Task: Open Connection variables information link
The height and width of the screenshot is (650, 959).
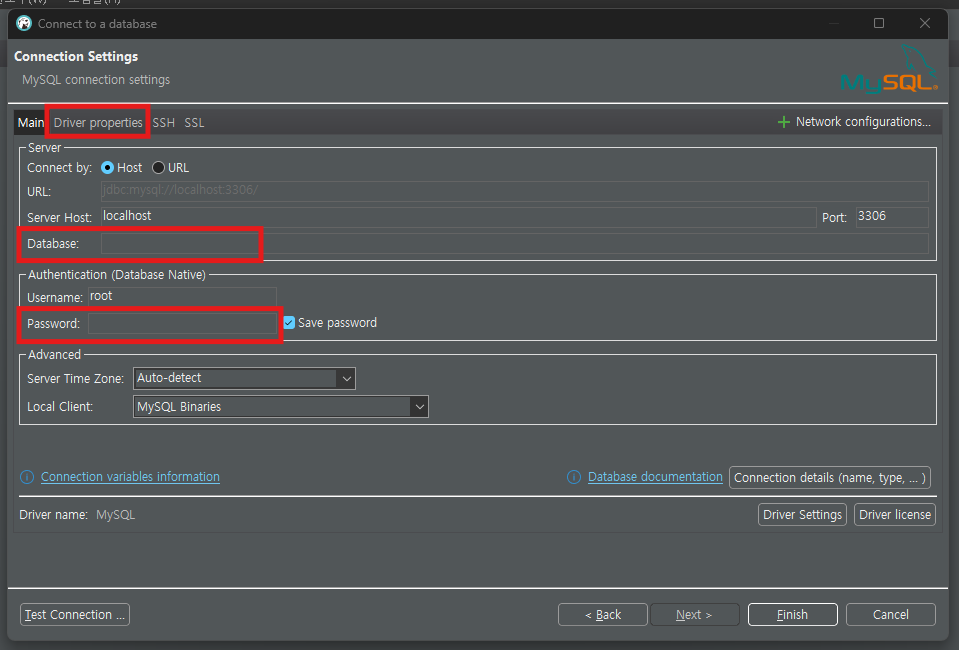Action: 130,476
